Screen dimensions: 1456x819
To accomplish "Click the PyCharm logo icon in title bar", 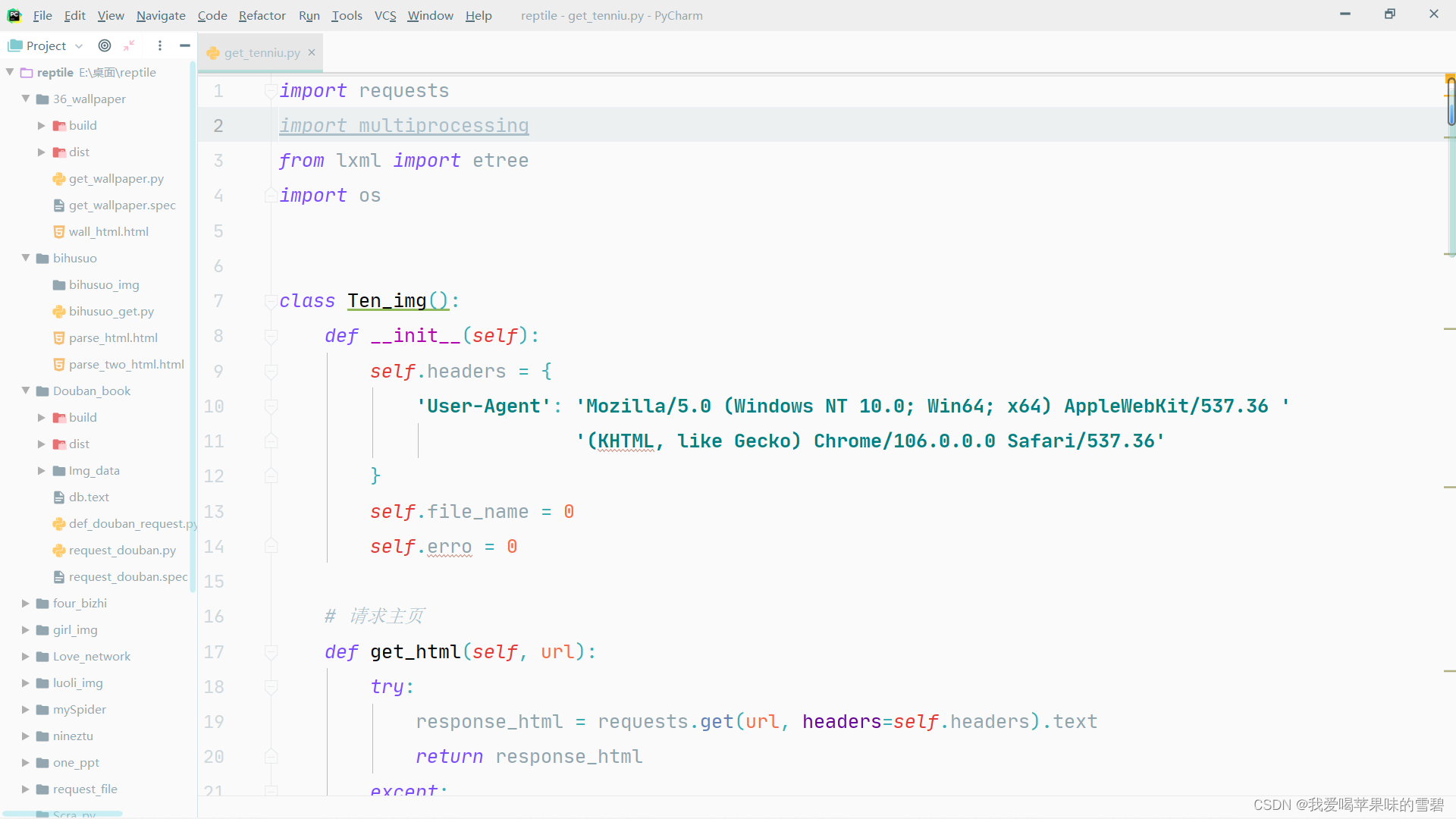I will [x=14, y=15].
